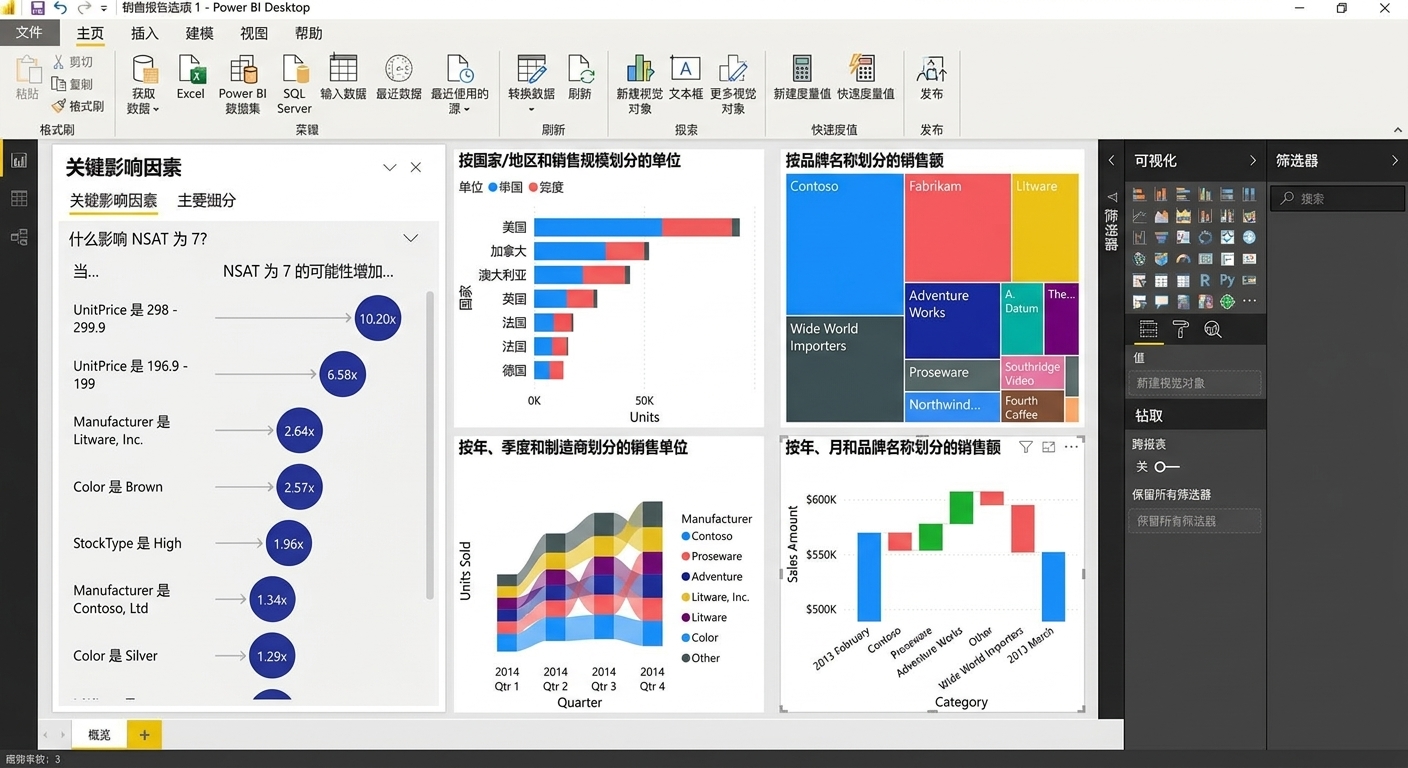Add a new visual with 新建视觉对象

[640, 84]
